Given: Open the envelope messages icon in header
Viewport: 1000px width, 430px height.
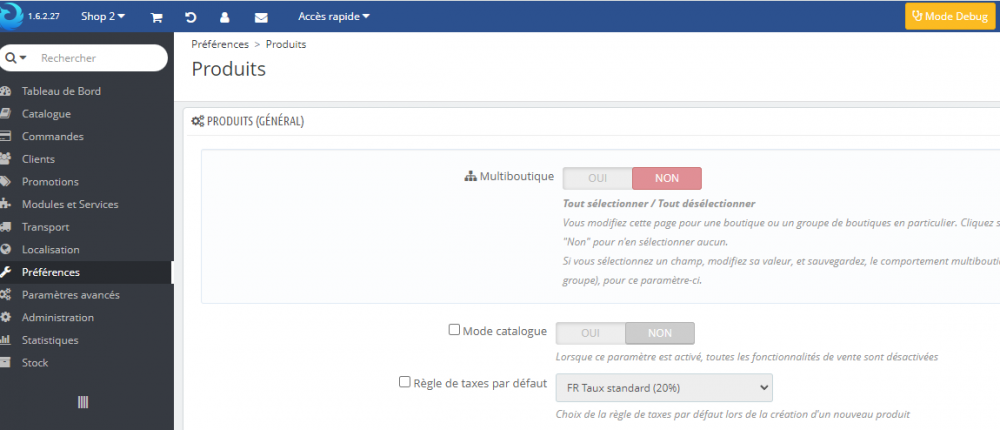Looking at the screenshot, I should pyautogui.click(x=261, y=17).
